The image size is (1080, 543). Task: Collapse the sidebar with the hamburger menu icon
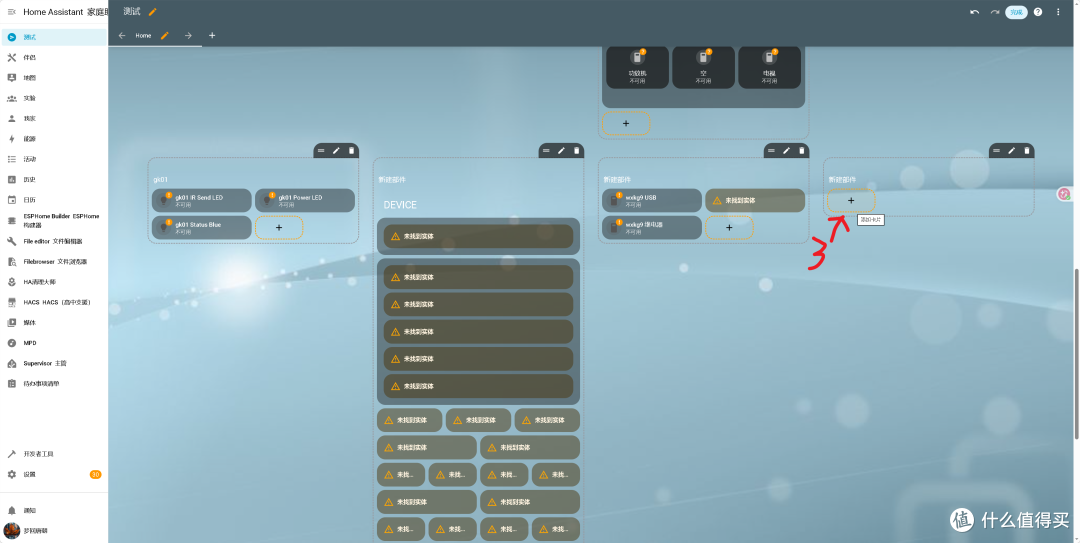point(12,12)
